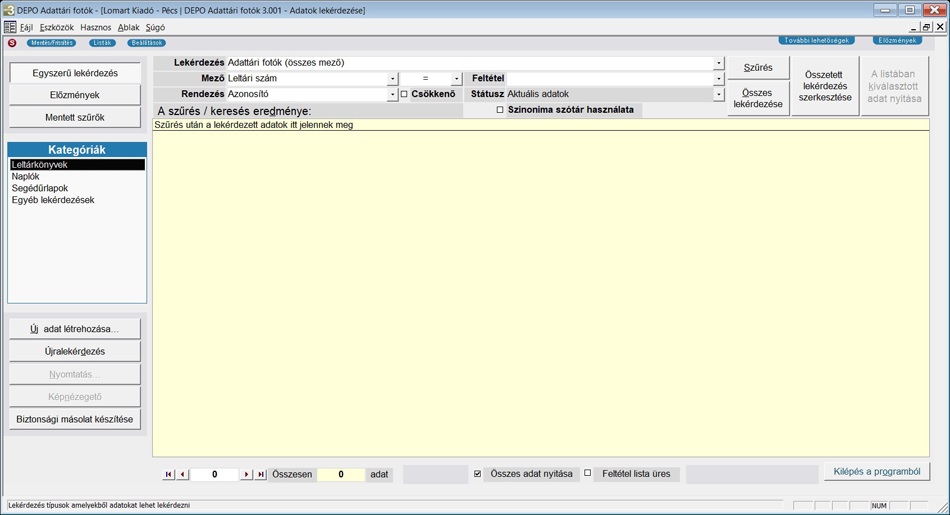Tick Szinonima szótár használata checkbox
This screenshot has height=515, width=950.
pyautogui.click(x=500, y=110)
